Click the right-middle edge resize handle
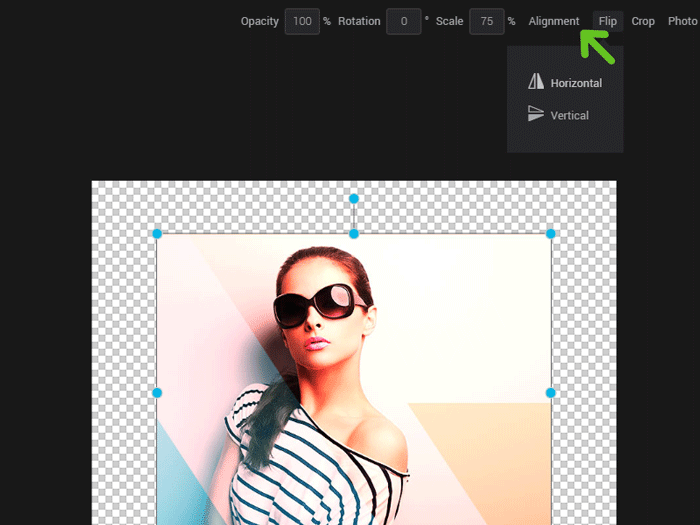This screenshot has height=525, width=700. click(550, 393)
